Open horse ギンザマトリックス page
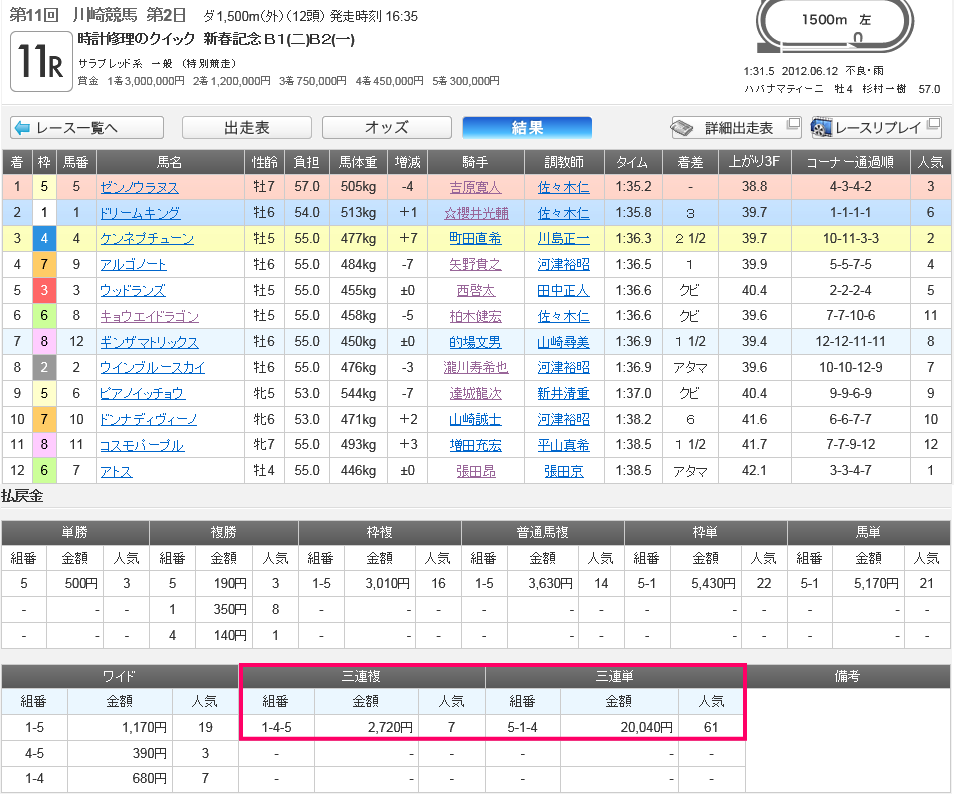The height and width of the screenshot is (794, 954). [150, 343]
